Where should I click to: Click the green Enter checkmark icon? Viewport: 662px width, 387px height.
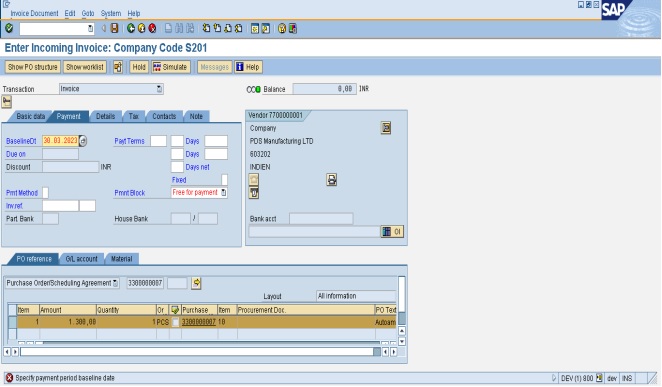coord(9,28)
